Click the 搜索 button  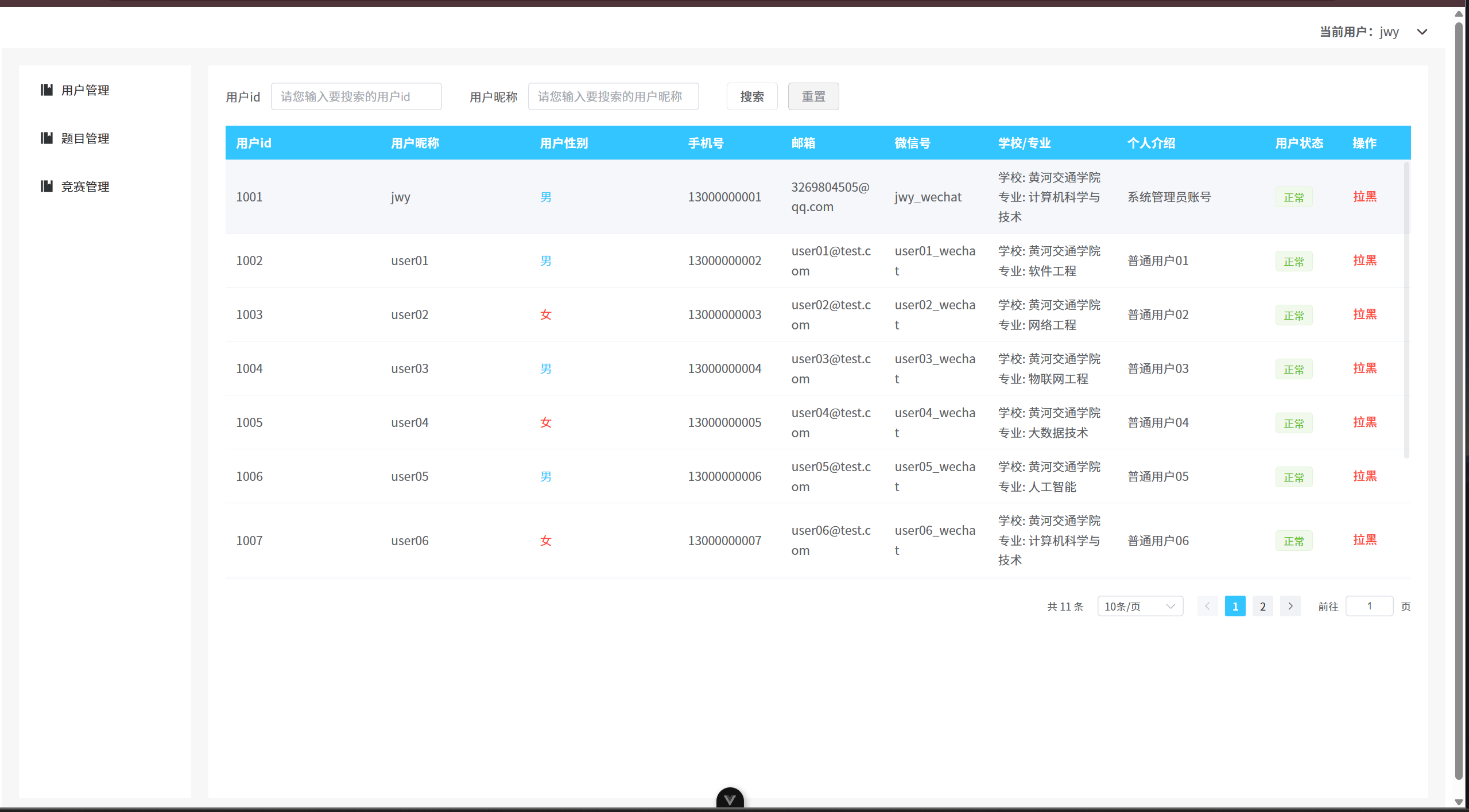[x=751, y=96]
